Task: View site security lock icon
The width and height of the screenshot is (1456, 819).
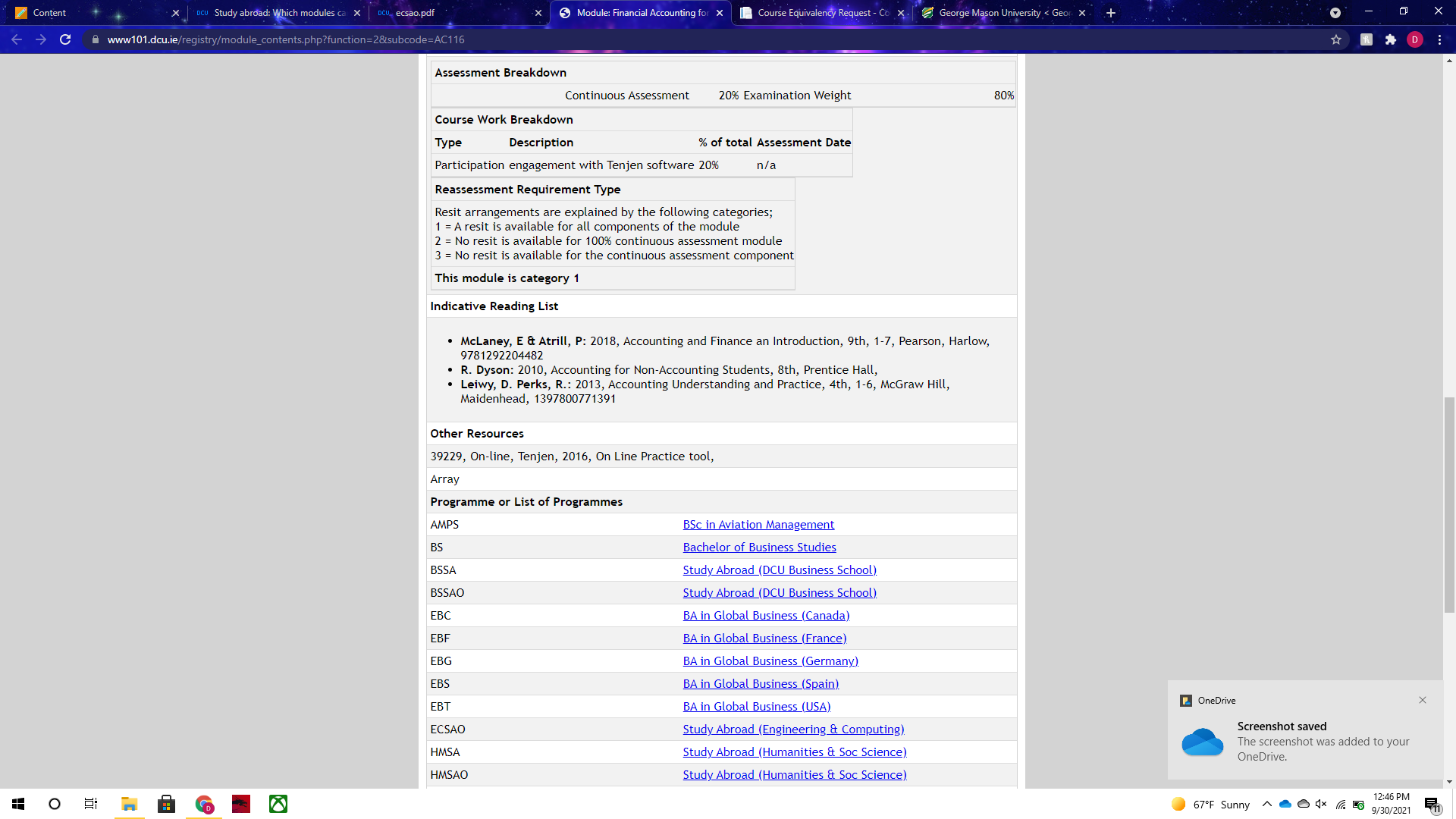Action: 95,39
